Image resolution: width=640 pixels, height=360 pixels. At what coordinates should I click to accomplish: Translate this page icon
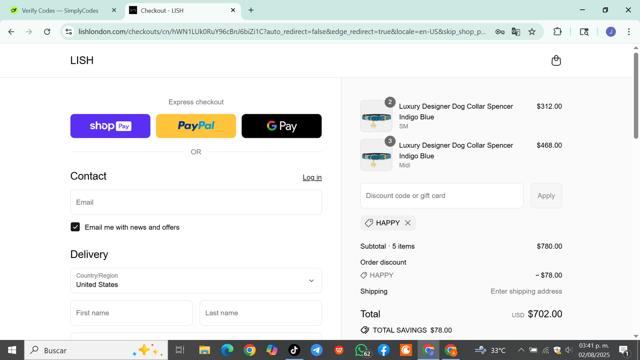[516, 31]
